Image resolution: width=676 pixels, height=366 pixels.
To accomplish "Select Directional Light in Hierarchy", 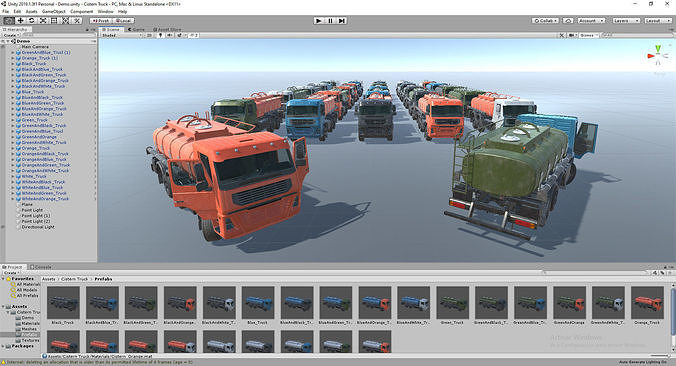I will click(x=38, y=227).
